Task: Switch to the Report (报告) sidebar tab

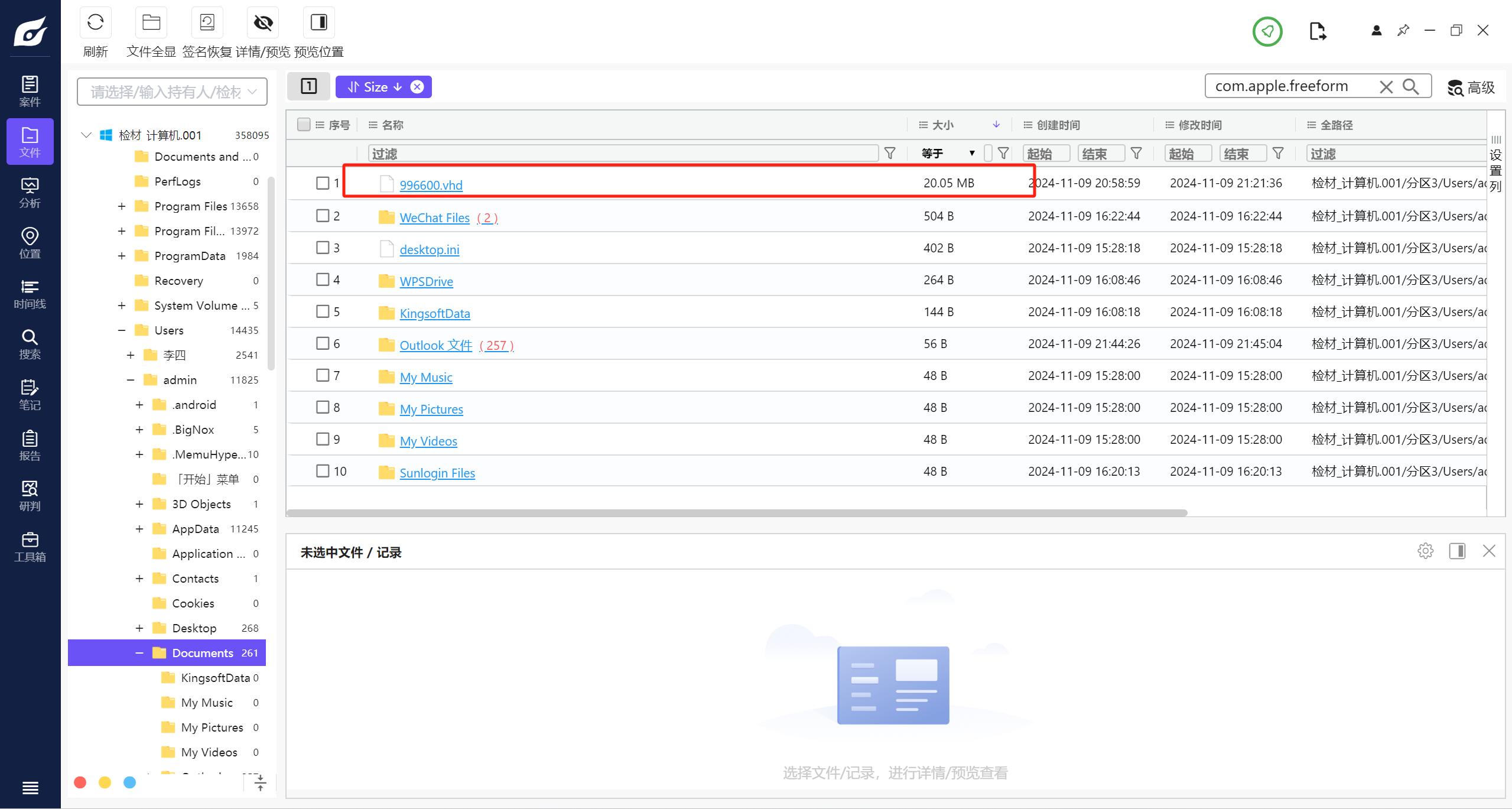Action: 30,446
